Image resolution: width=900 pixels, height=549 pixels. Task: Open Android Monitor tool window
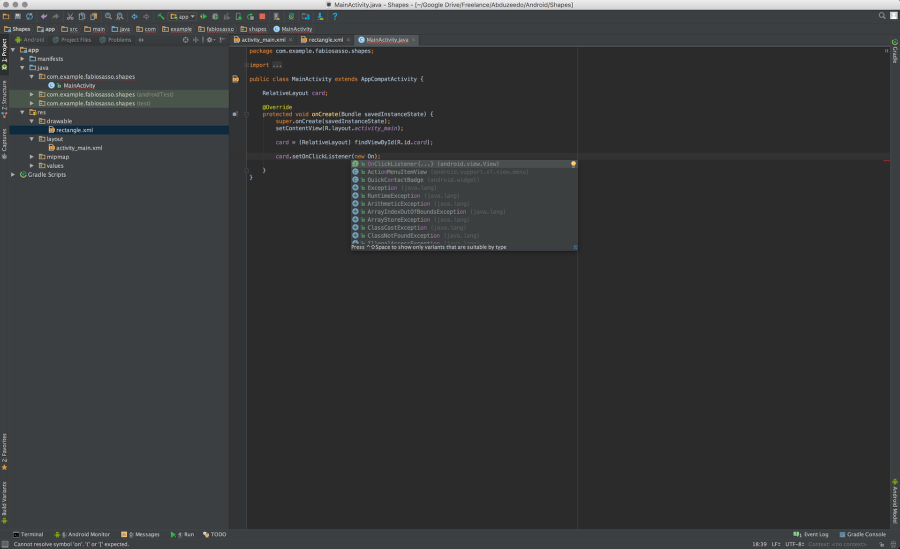82,534
